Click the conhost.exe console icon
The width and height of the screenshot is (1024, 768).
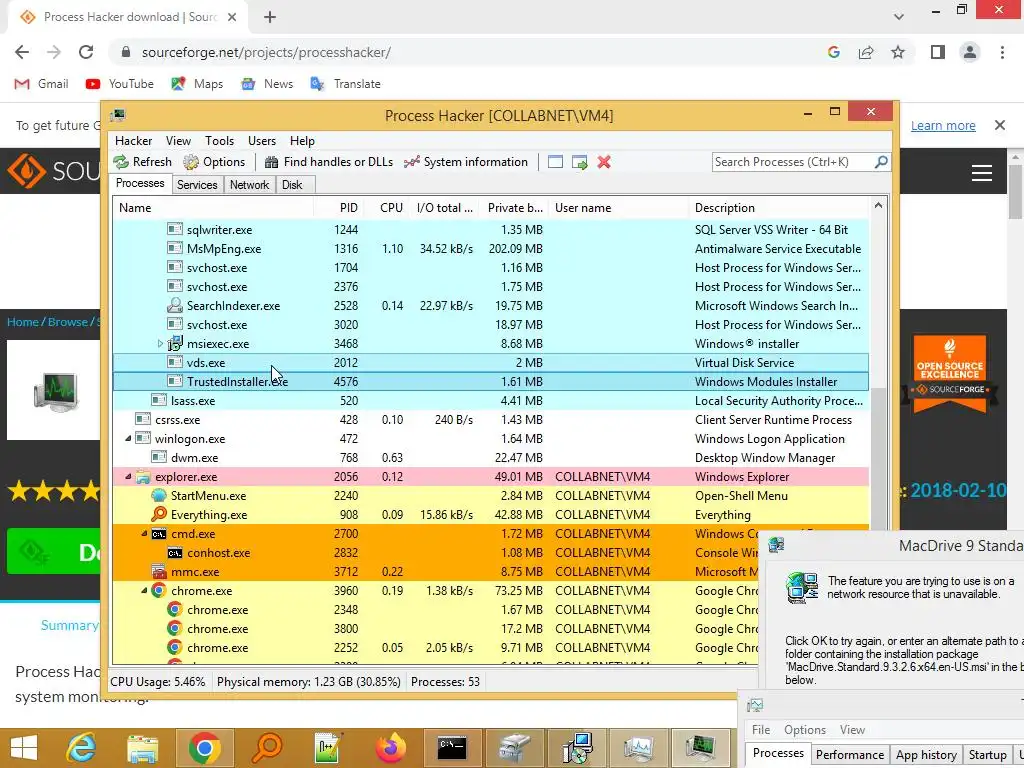tap(174, 552)
